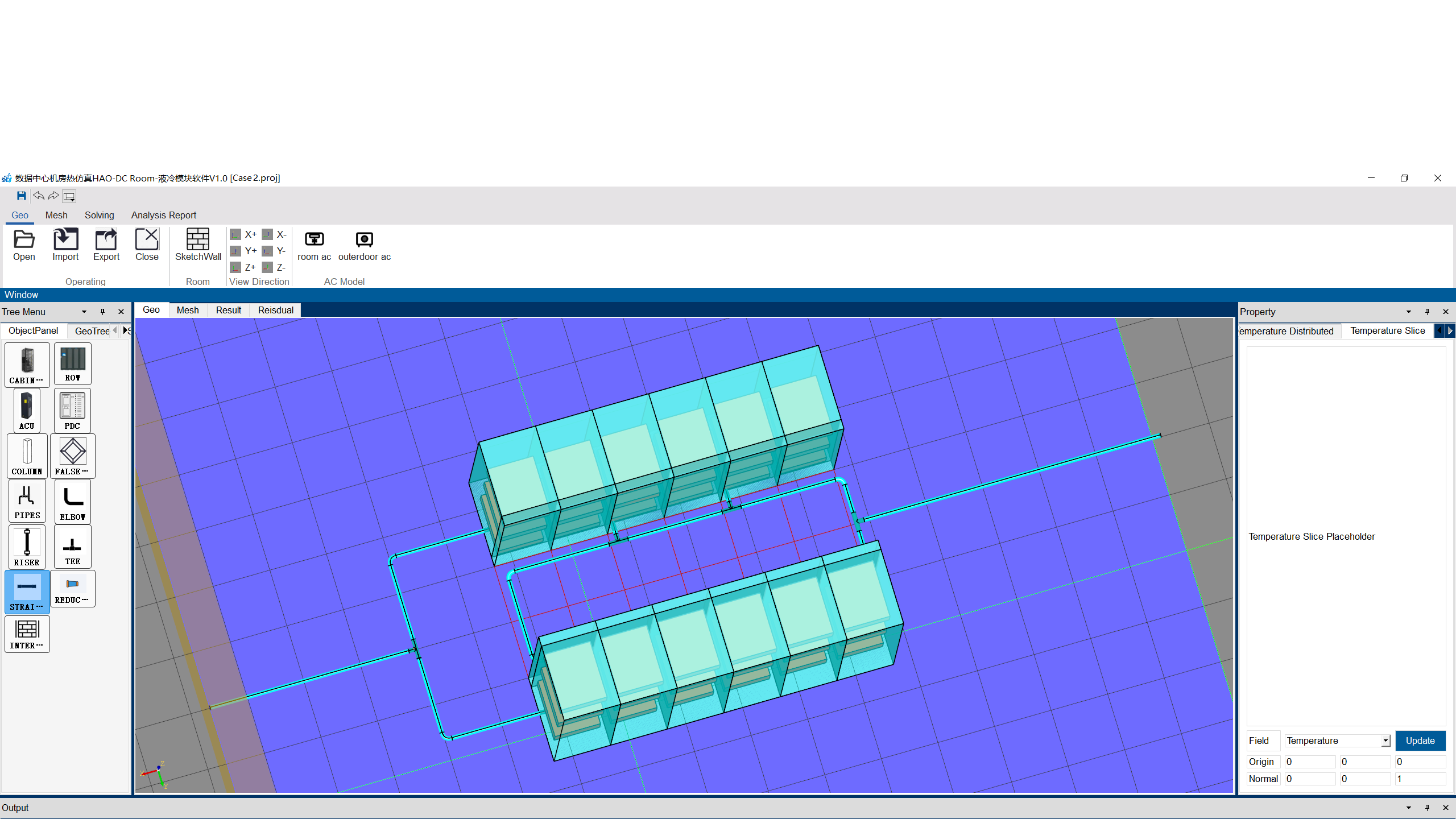1456x819 pixels.
Task: Select the STRAIGHT pipe object
Action: [27, 592]
